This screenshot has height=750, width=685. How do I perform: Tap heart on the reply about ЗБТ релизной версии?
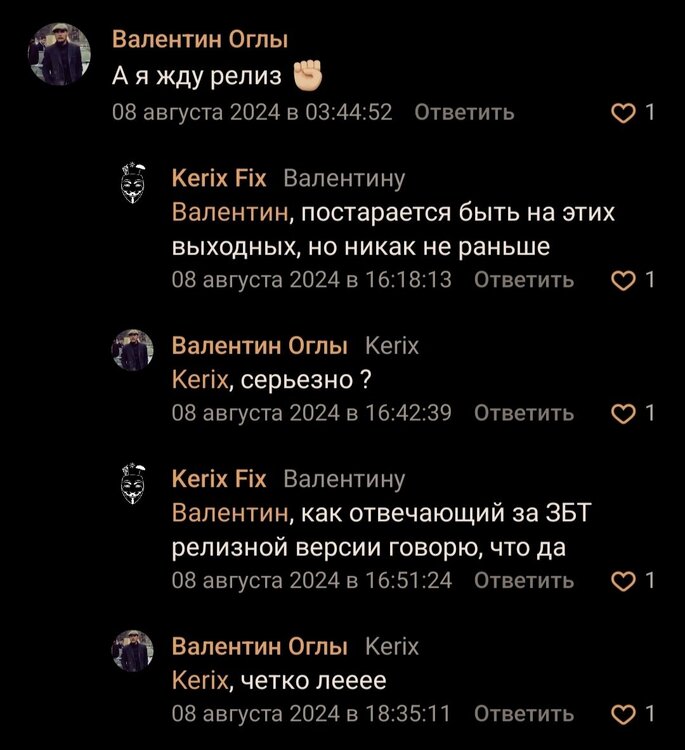click(623, 580)
